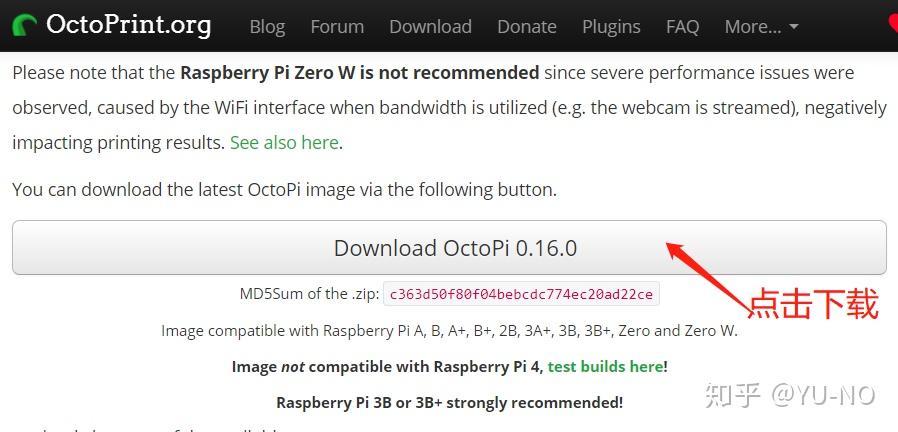Open the FAQ nav item

(682, 27)
